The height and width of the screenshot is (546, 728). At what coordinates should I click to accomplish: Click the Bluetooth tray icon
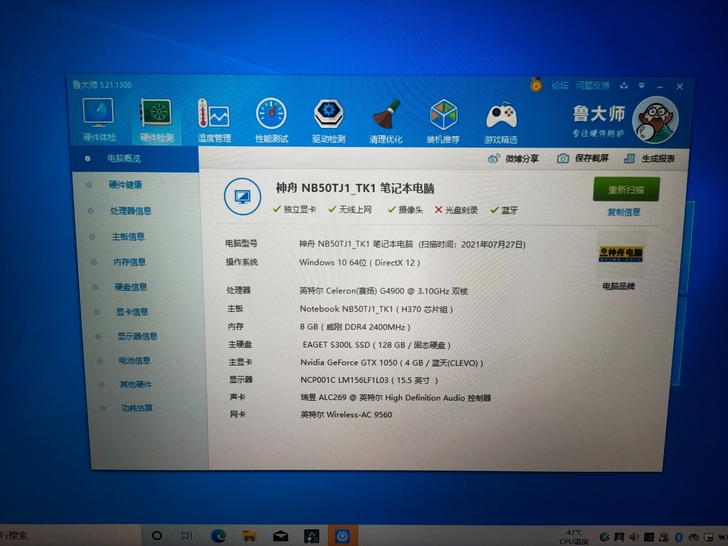[678, 537]
